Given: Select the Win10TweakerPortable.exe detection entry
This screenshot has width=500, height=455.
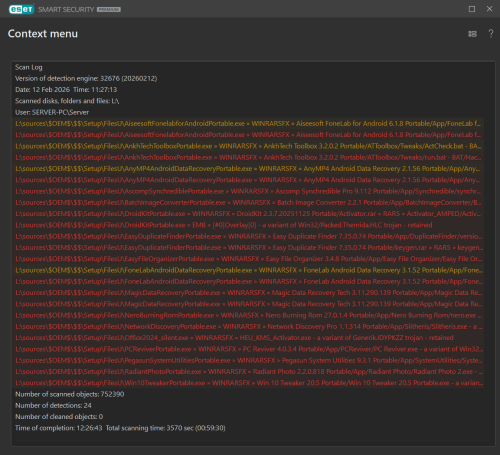Looking at the screenshot, I should click(x=248, y=383).
